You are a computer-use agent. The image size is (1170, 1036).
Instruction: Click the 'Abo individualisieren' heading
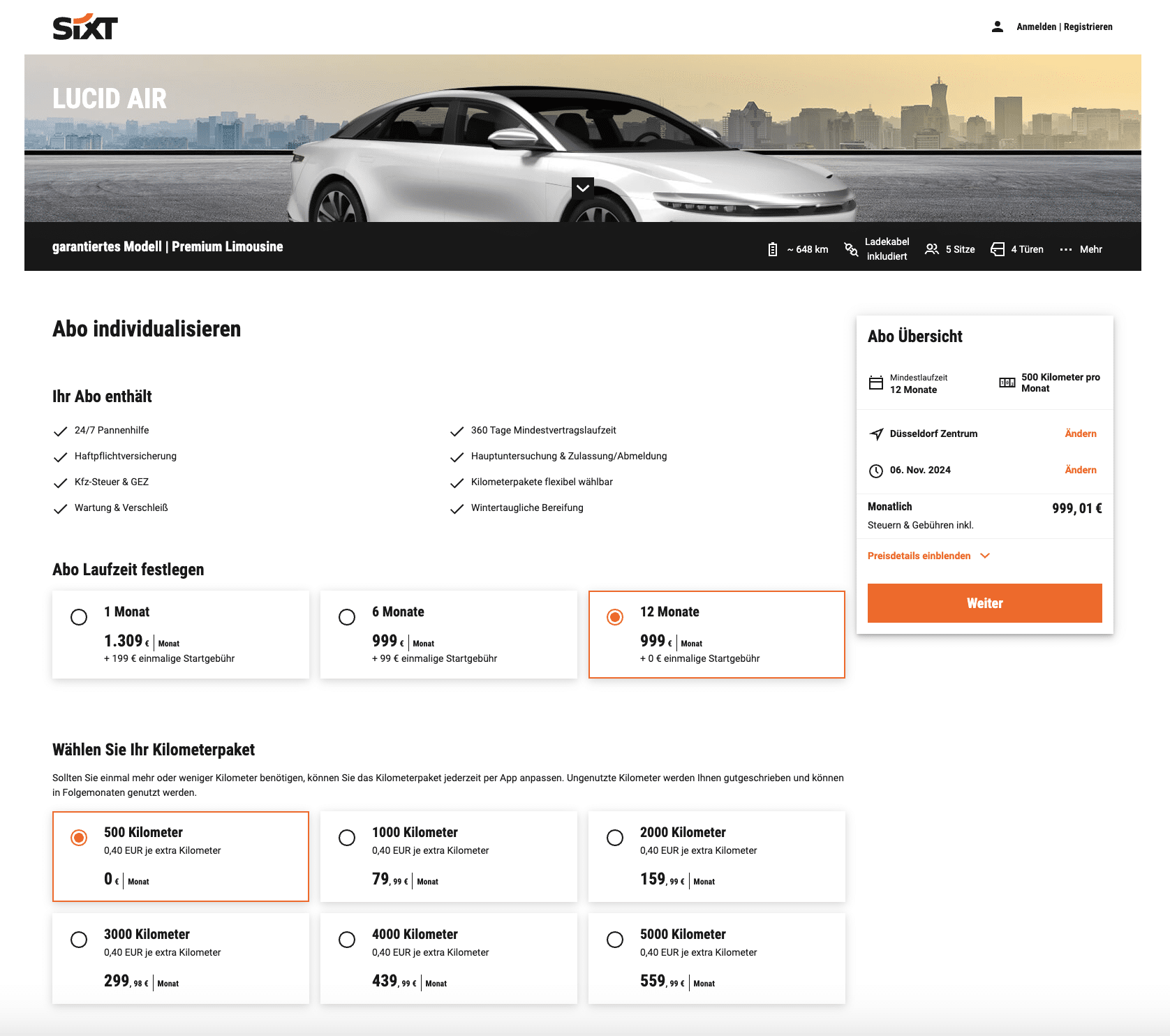click(x=147, y=329)
